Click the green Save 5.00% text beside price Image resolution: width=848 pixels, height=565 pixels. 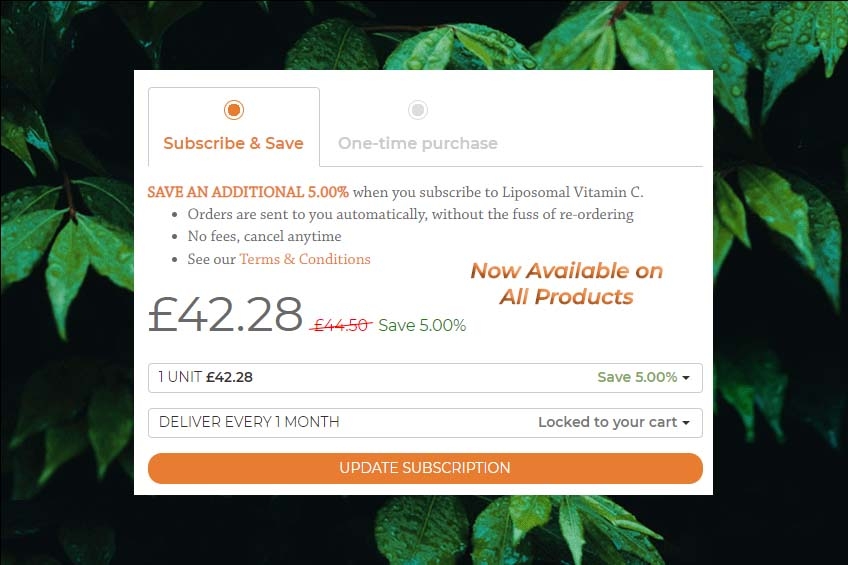tap(422, 325)
